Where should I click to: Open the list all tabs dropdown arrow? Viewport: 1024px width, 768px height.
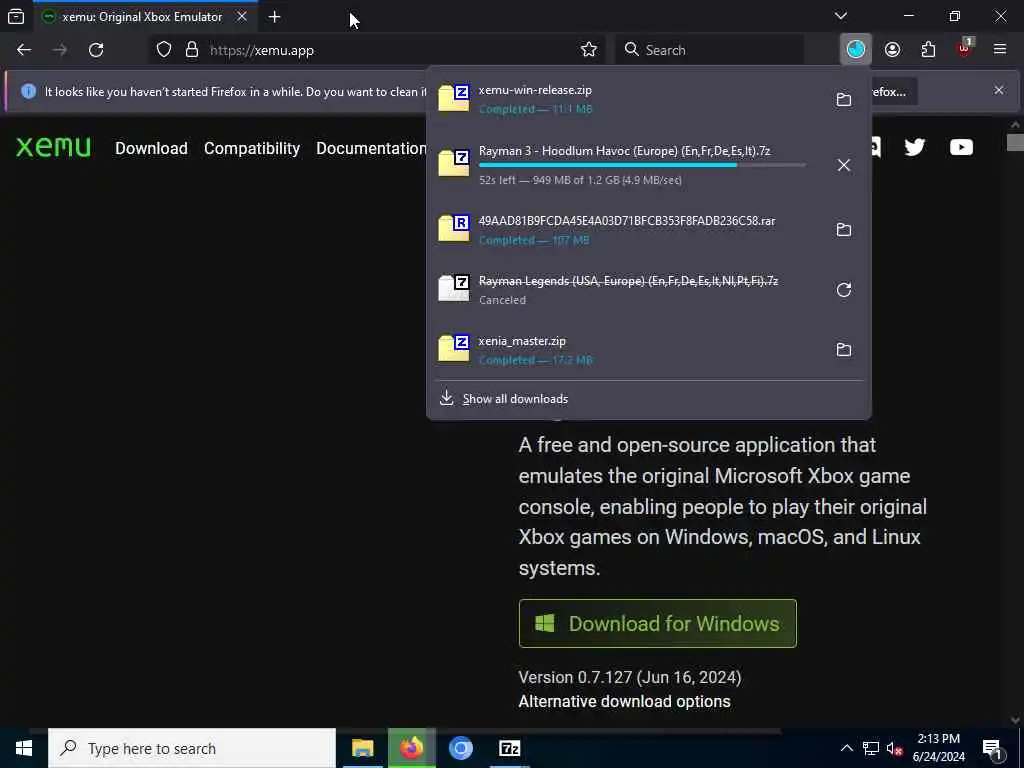840,16
